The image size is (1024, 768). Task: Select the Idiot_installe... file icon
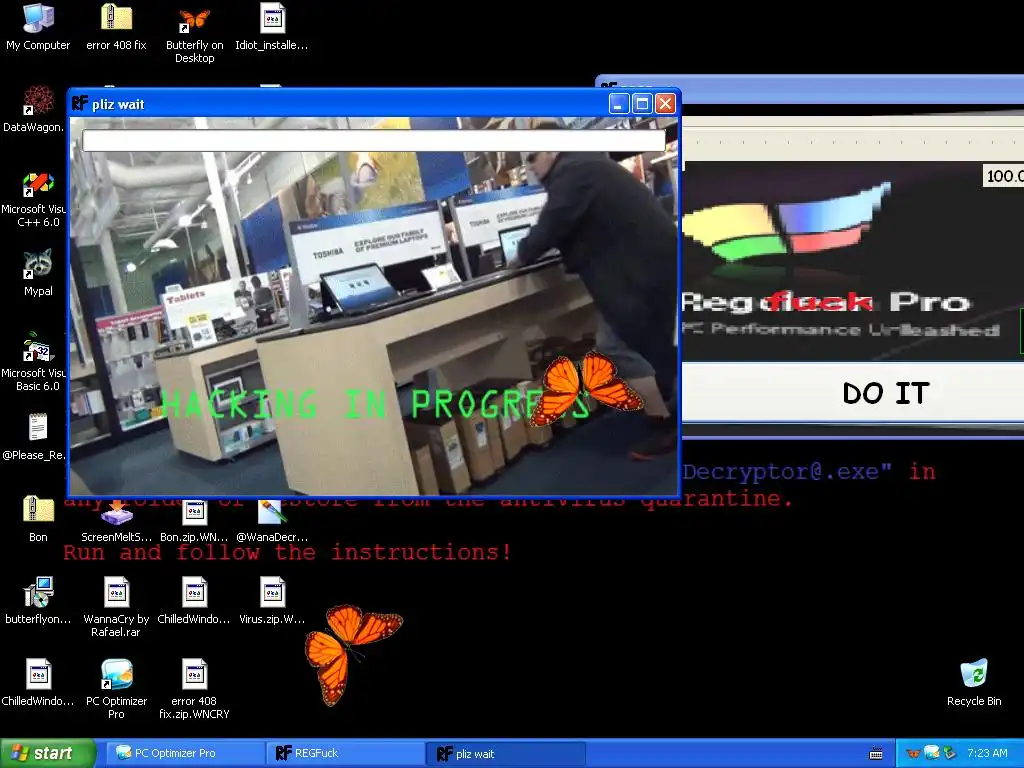click(272, 27)
